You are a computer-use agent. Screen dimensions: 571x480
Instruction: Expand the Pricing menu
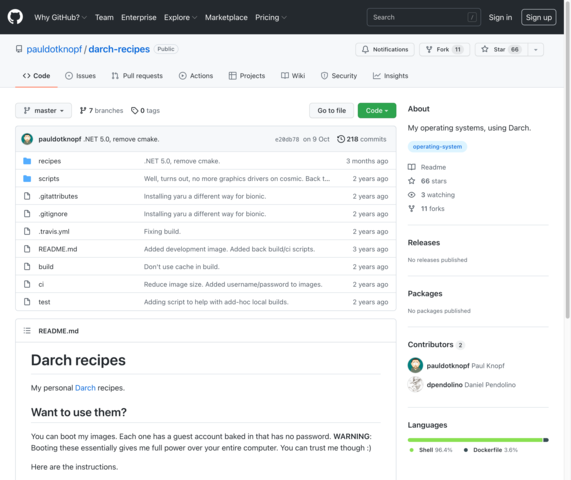click(271, 17)
